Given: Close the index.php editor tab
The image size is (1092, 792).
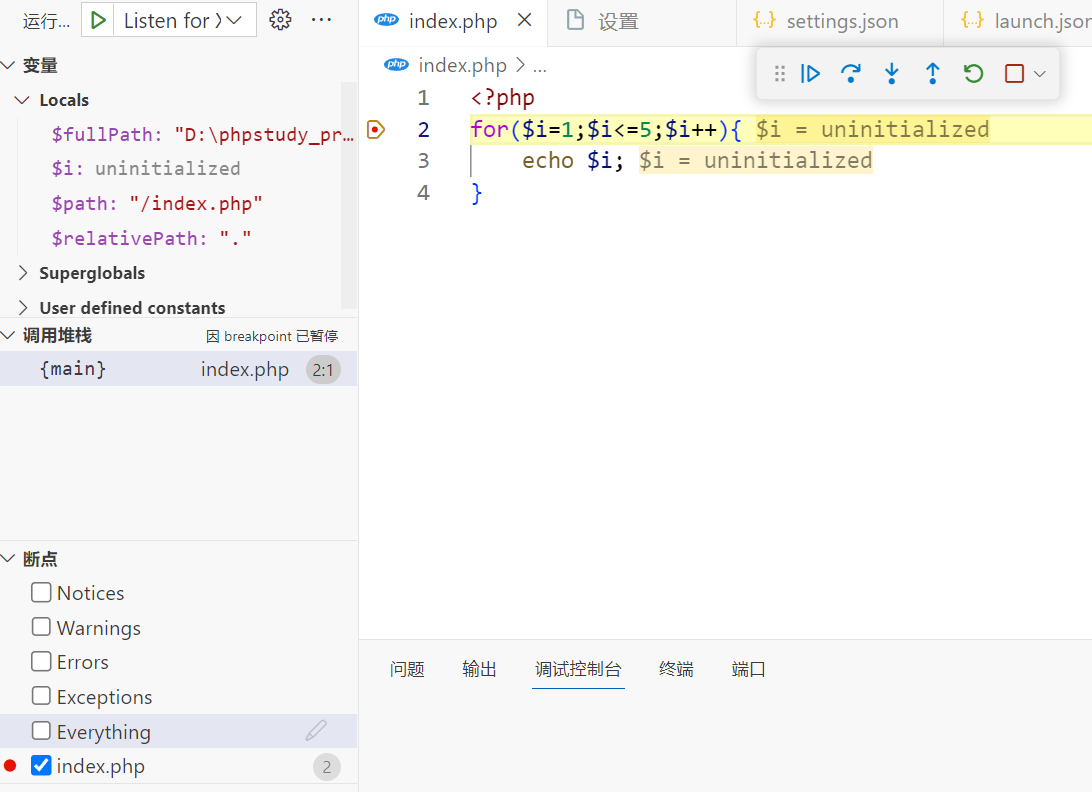Looking at the screenshot, I should (x=524, y=21).
